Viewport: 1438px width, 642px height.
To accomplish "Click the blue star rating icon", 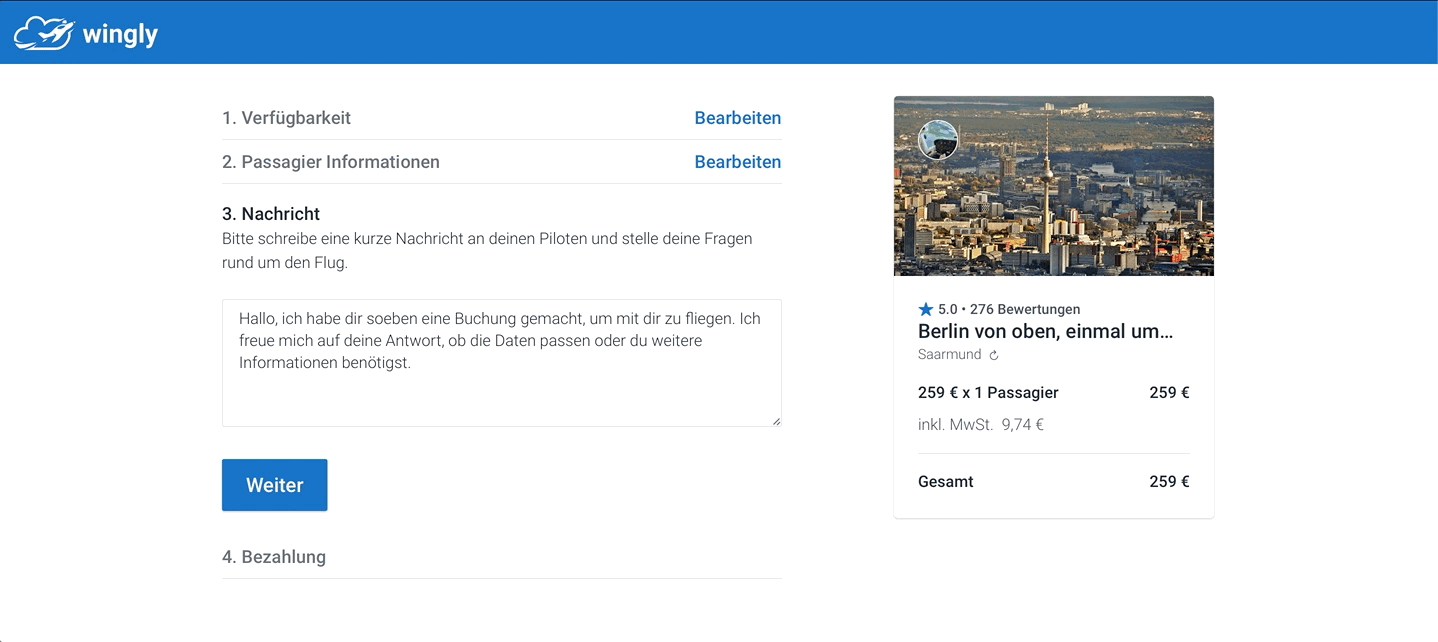I will [925, 309].
